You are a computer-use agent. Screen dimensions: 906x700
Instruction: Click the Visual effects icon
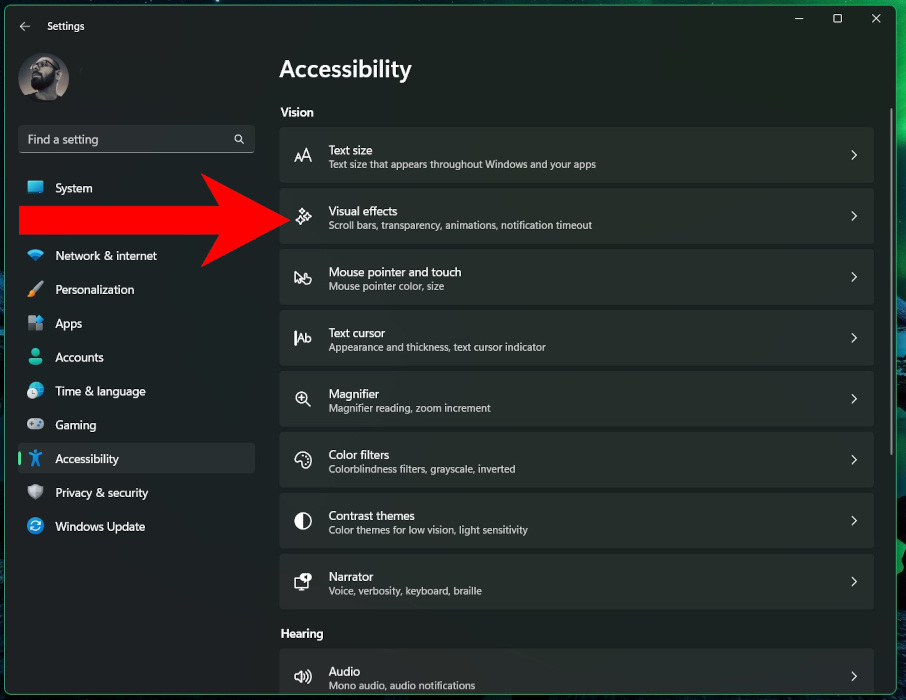coord(303,216)
